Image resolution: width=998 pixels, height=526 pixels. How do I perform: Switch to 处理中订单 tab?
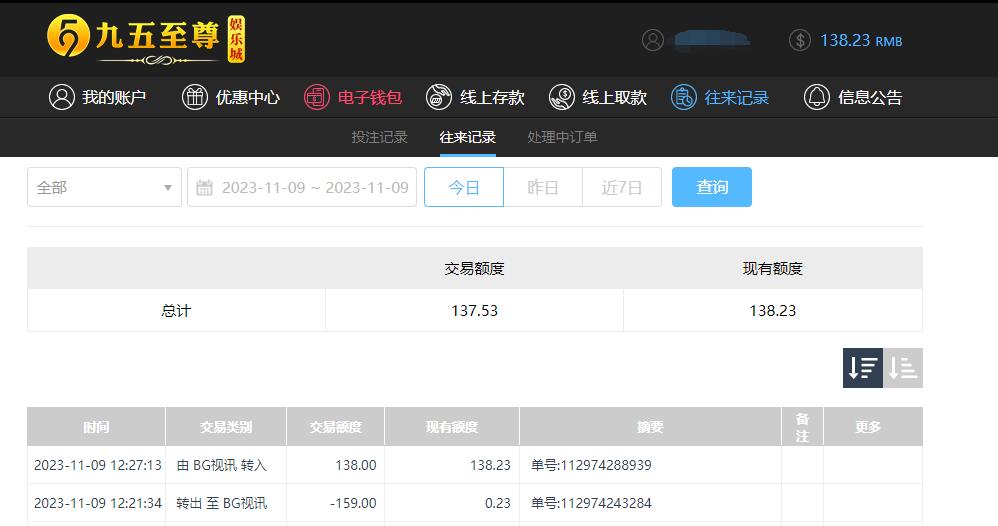562,137
